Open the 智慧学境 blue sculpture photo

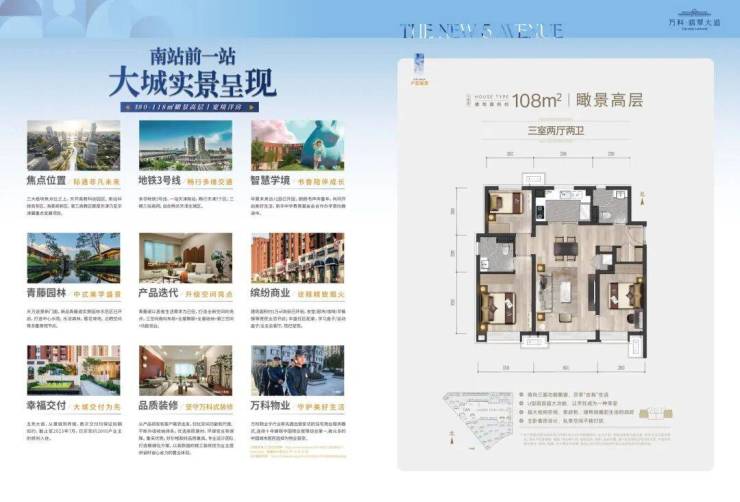tap(297, 145)
